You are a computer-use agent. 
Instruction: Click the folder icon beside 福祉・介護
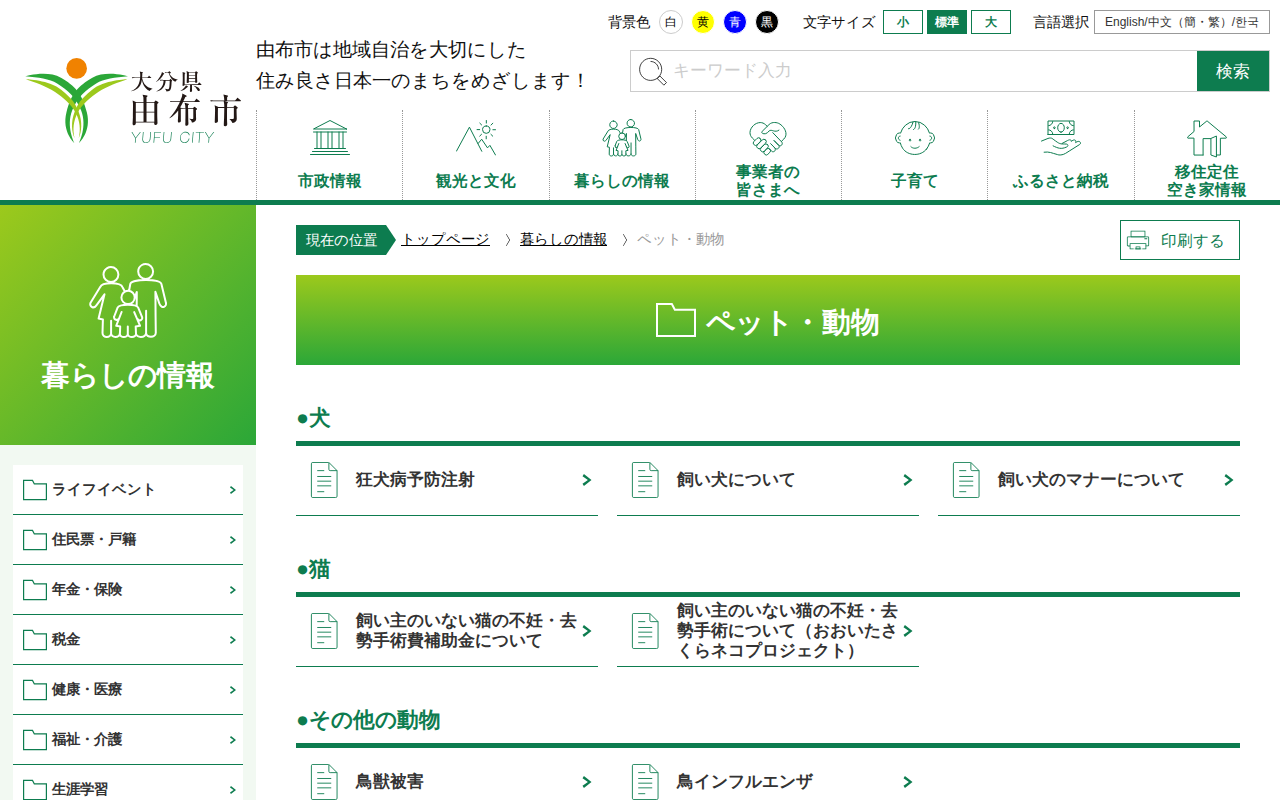[x=35, y=740]
